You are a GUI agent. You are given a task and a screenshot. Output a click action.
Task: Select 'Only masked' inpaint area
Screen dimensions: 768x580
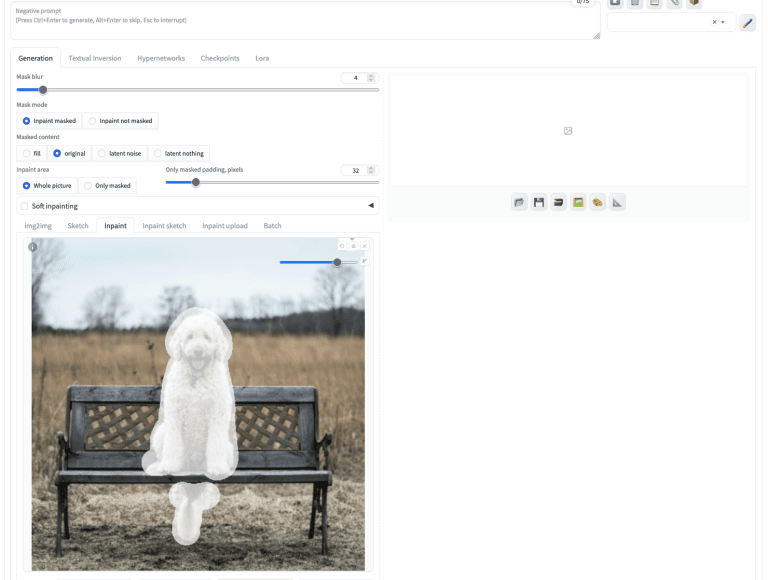(107, 186)
